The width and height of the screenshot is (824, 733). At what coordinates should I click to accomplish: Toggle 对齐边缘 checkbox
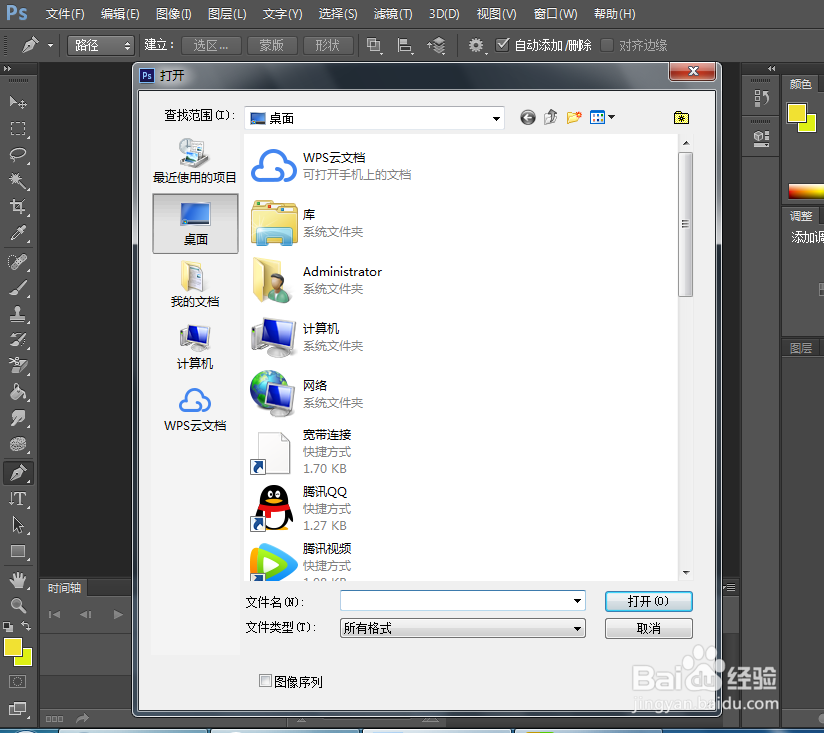(607, 45)
